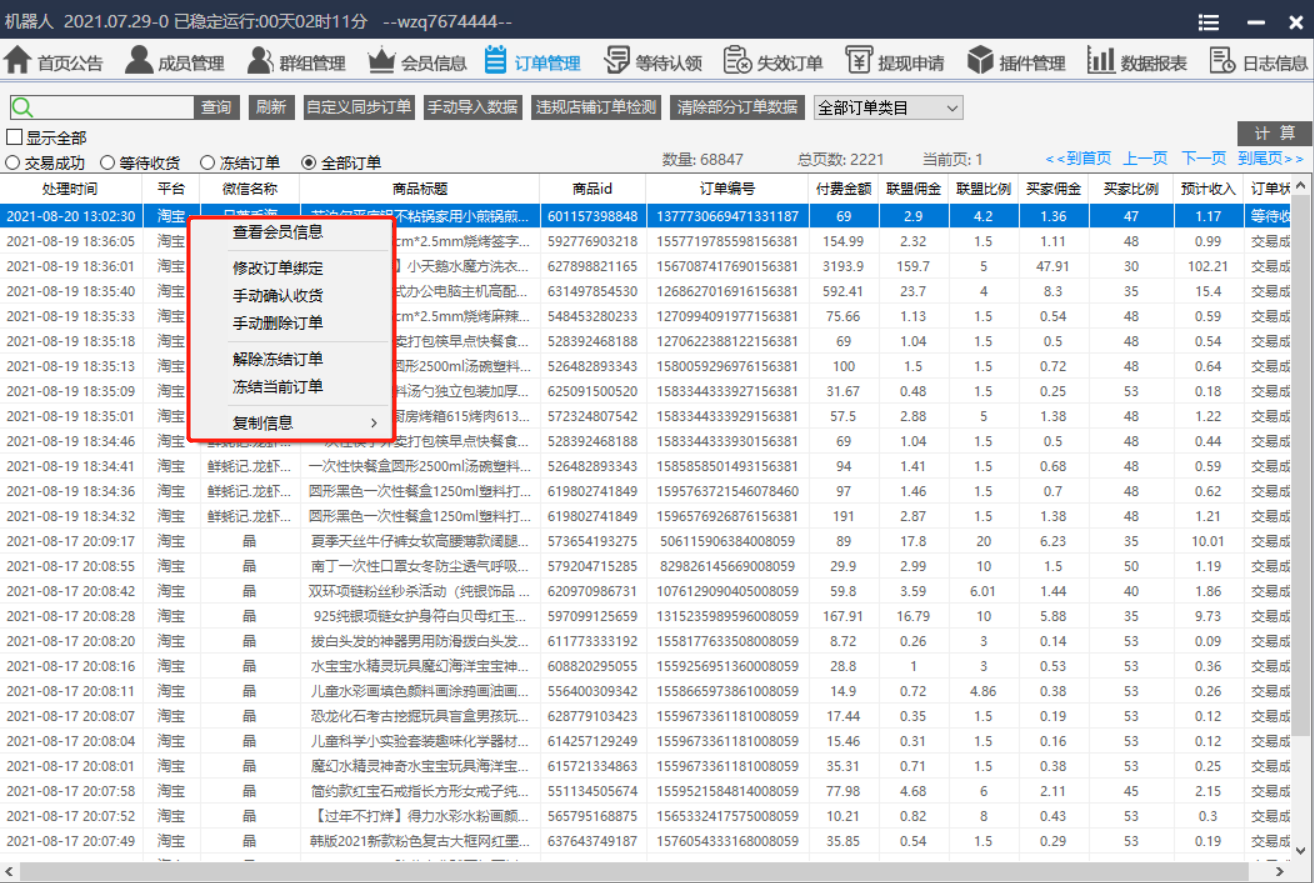
Task: Open 提现申请 withdrawal request icon
Action: (859, 60)
